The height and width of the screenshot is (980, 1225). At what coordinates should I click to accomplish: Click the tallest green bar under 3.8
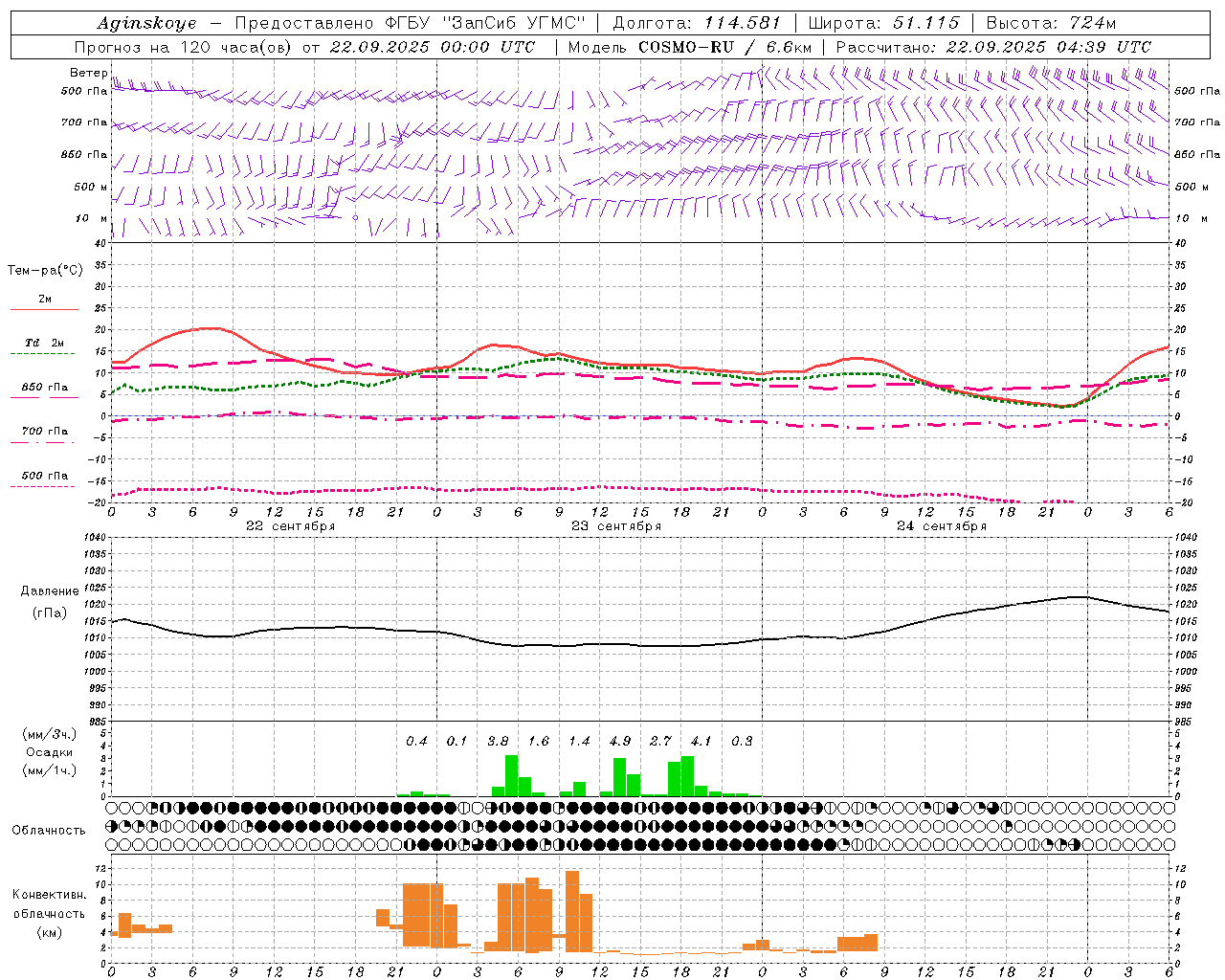pyautogui.click(x=511, y=775)
